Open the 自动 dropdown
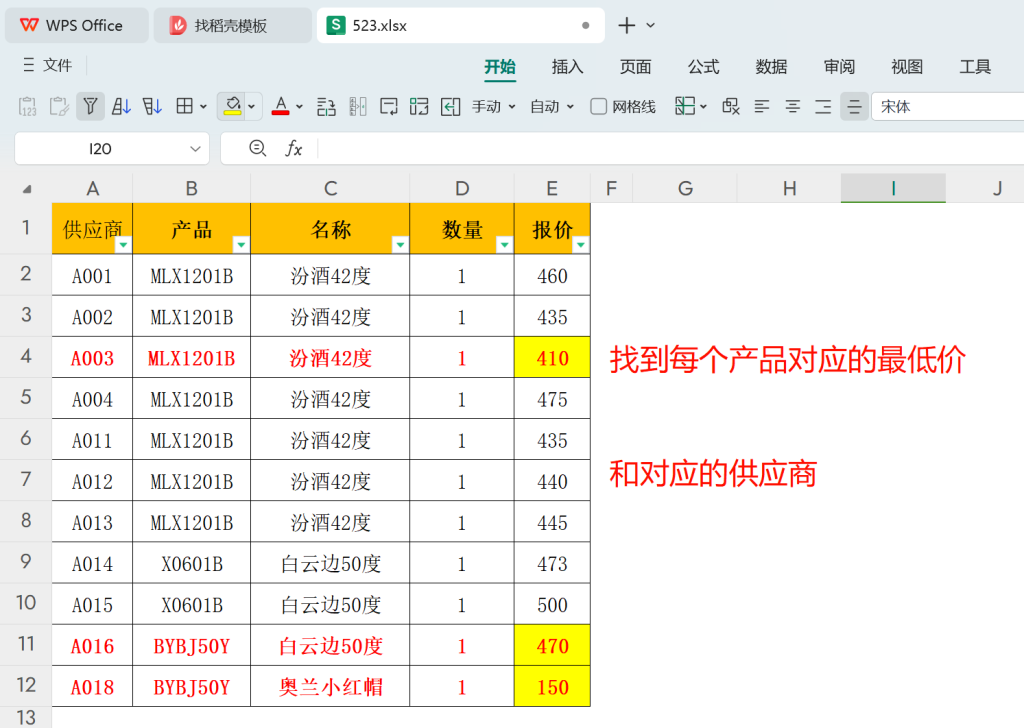The height and width of the screenshot is (728, 1024). coord(552,106)
